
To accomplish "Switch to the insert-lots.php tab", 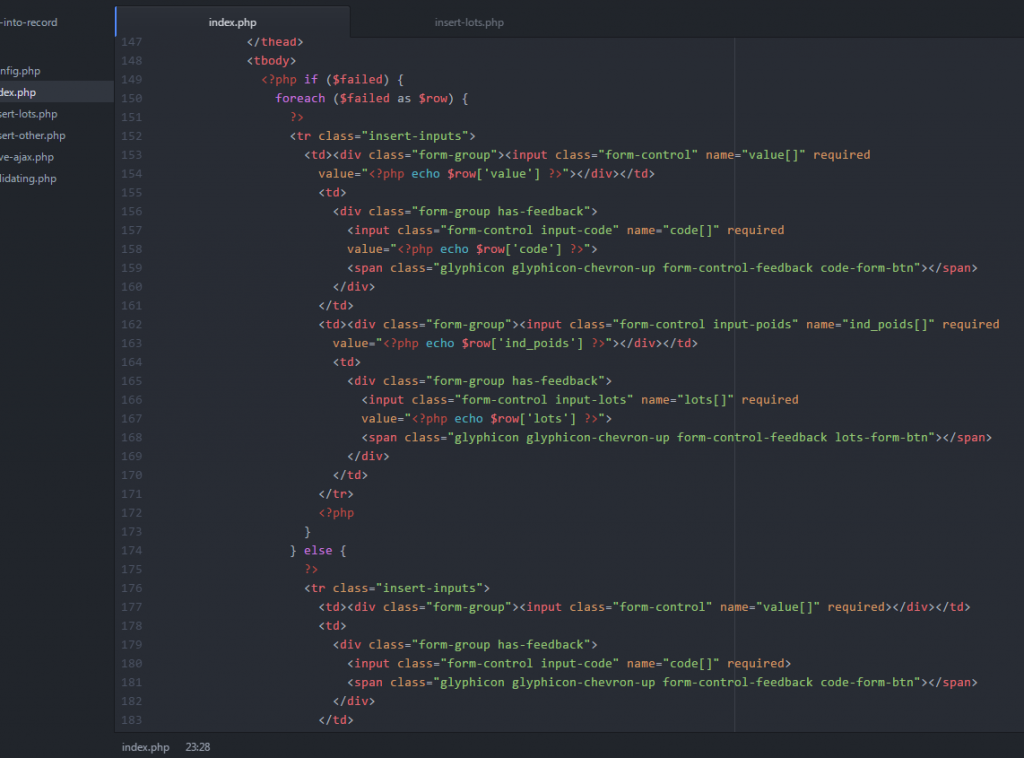I will 468,21.
